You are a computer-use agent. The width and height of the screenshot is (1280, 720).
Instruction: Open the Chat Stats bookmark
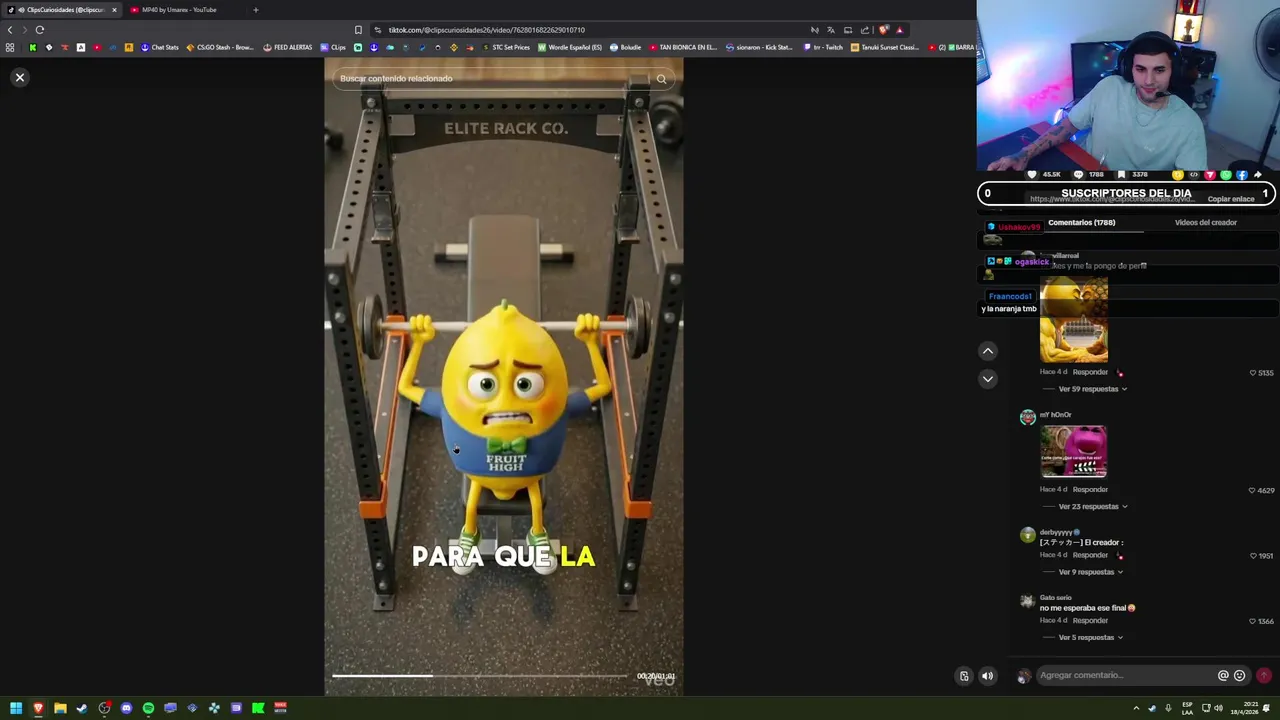coord(160,47)
